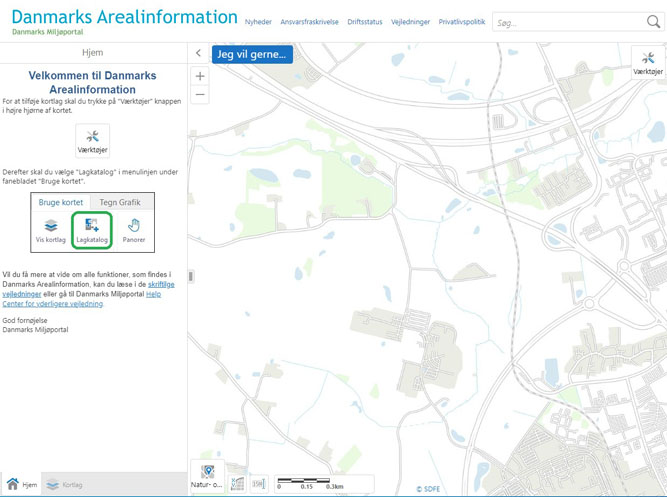Screen dimensions: 667x500
Task: Open the Natur basemap selector
Action: tap(208, 477)
